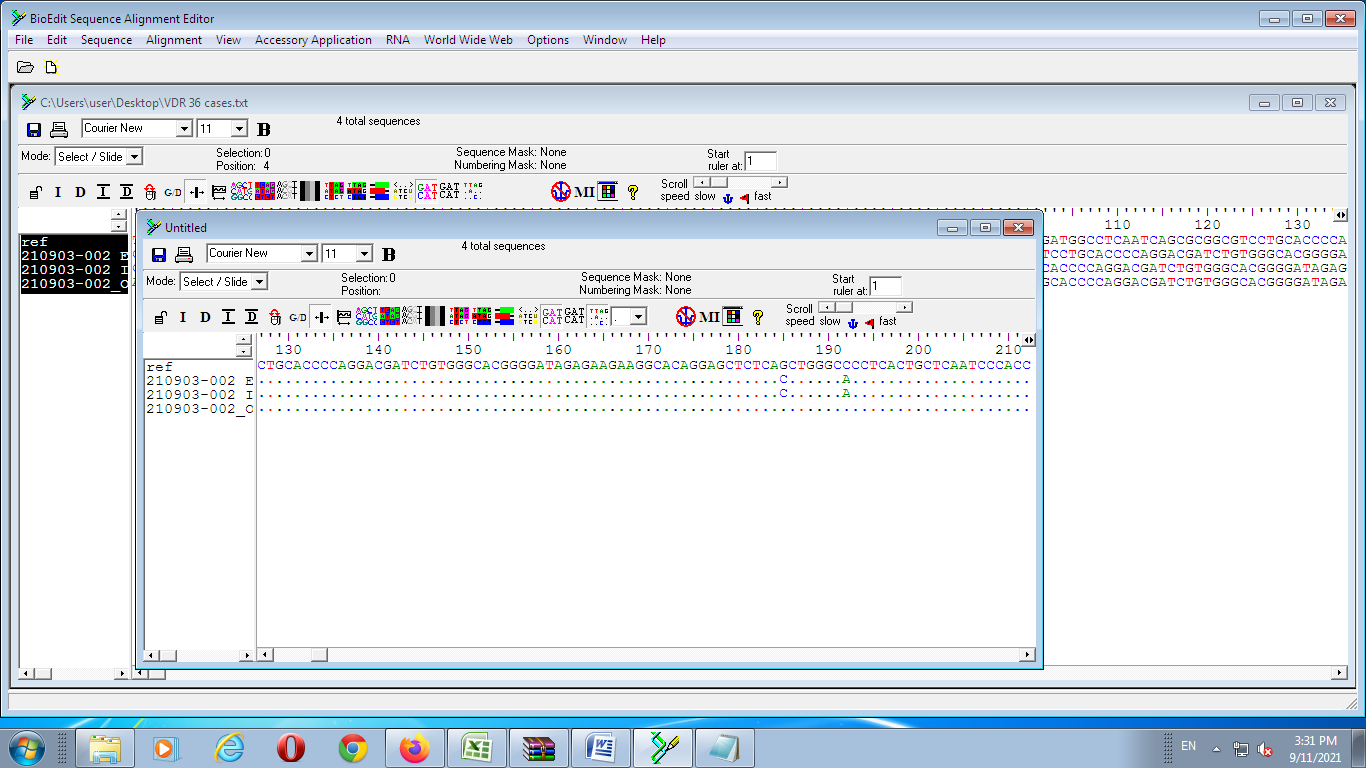The width and height of the screenshot is (1366, 768).
Task: Select black-and-white shading icon in Untitled window
Action: click(435, 317)
